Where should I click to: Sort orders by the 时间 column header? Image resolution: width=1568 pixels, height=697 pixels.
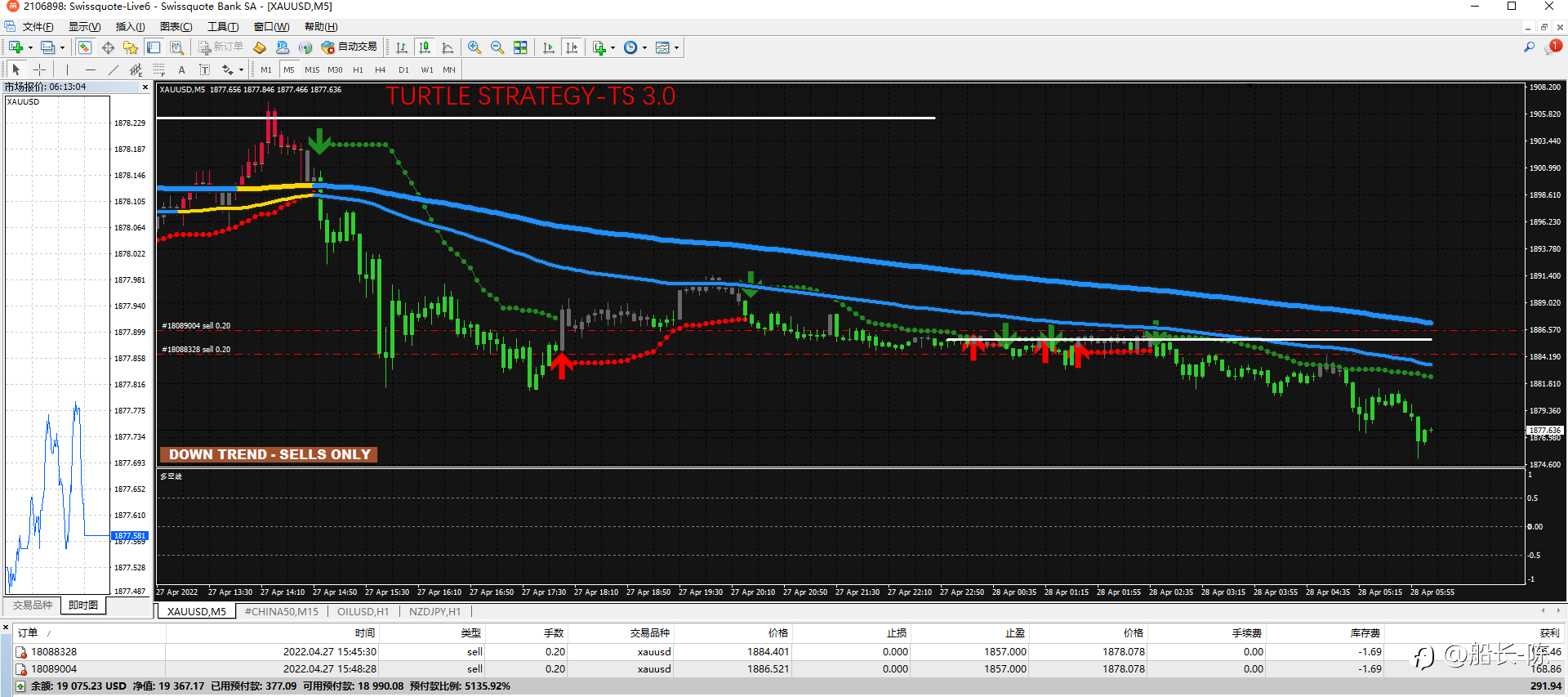(x=365, y=632)
